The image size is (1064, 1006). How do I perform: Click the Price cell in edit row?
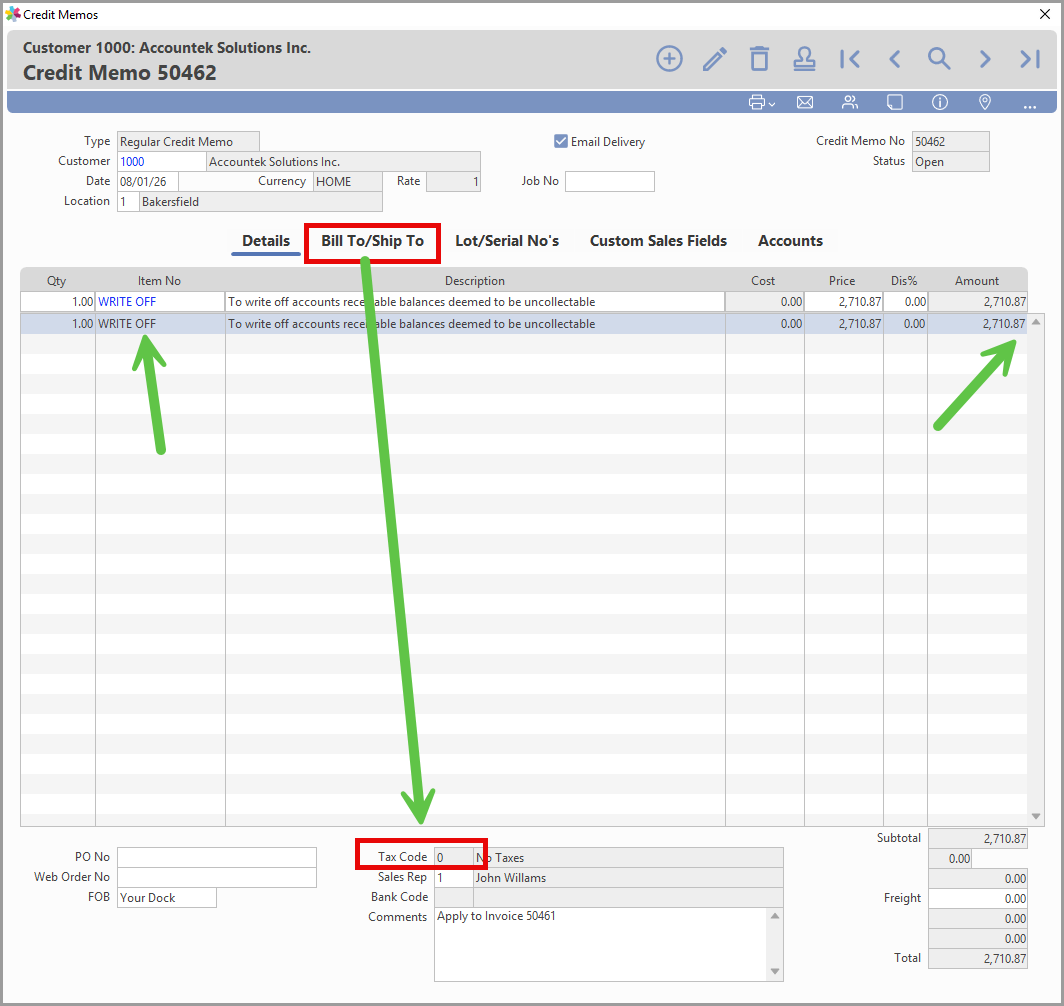tap(843, 302)
